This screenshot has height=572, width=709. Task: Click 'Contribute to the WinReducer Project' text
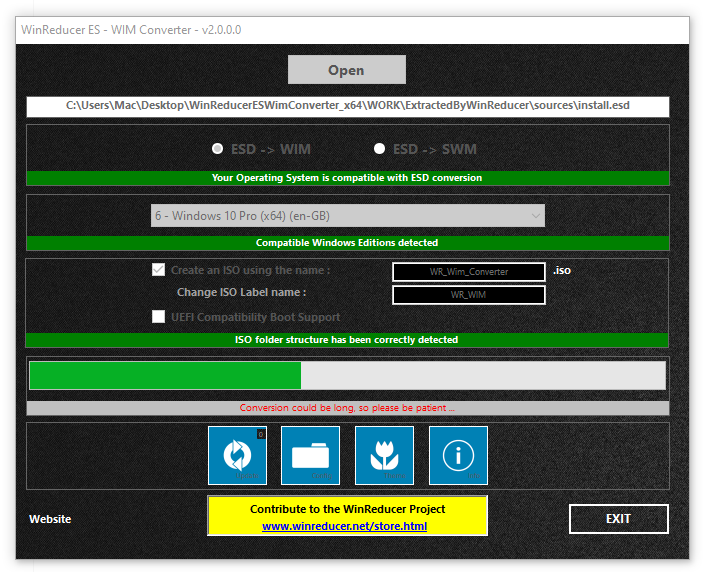click(347, 509)
